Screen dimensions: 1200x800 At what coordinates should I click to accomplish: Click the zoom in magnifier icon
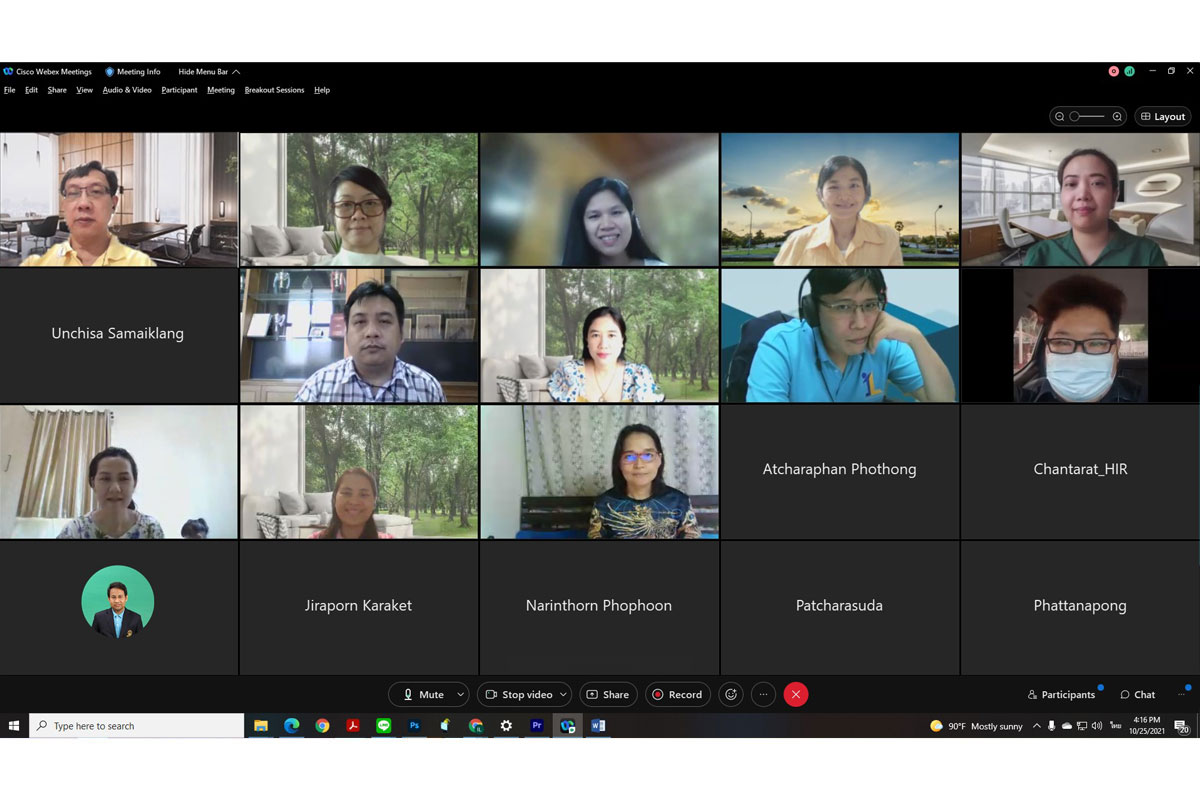tap(1117, 117)
